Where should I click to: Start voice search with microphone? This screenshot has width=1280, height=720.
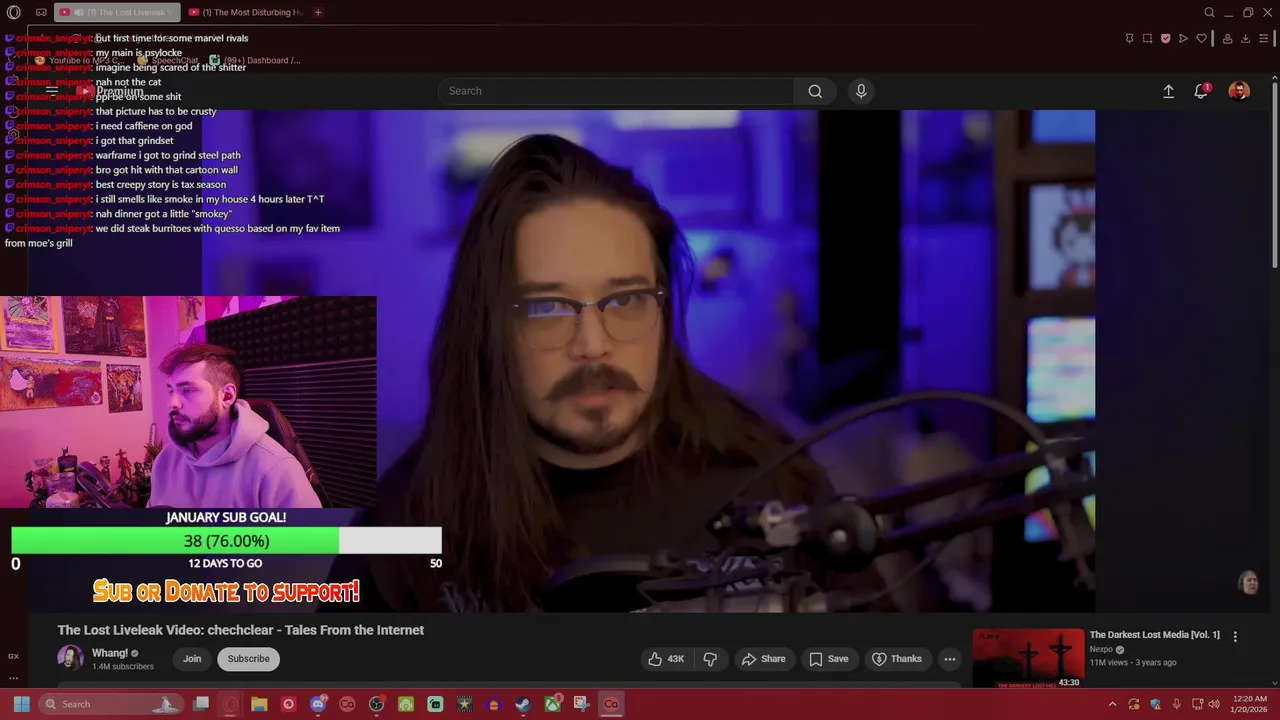[861, 91]
